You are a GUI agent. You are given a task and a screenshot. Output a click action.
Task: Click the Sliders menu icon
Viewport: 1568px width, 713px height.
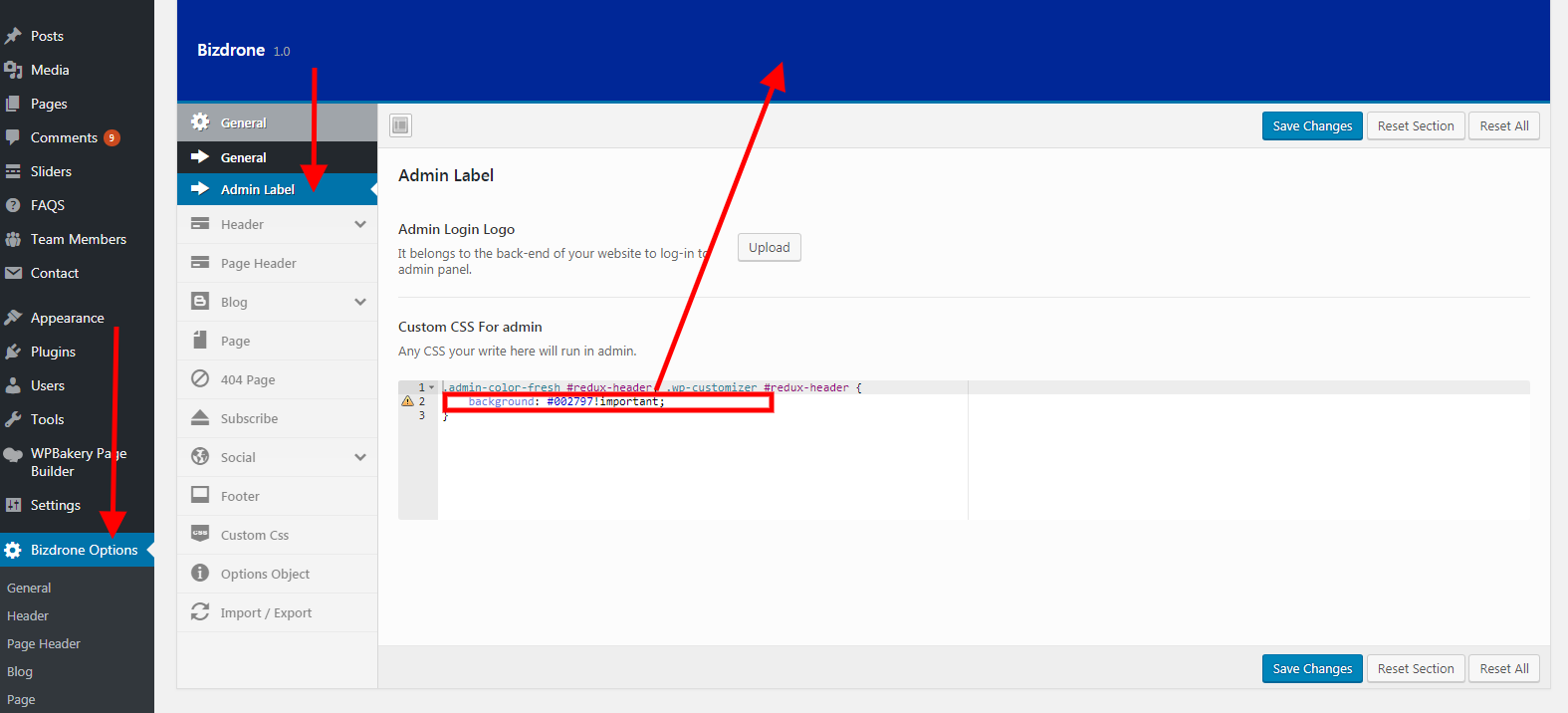tap(13, 171)
